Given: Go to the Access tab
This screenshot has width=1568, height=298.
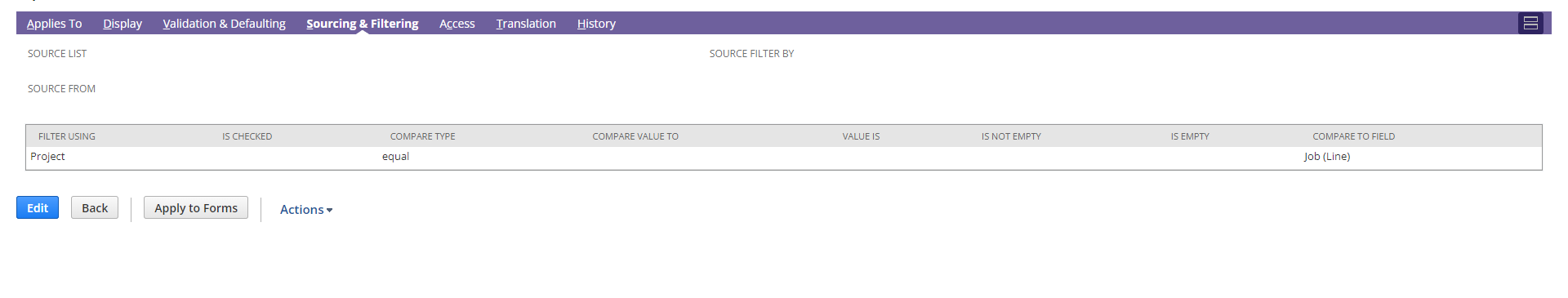Looking at the screenshot, I should point(457,24).
